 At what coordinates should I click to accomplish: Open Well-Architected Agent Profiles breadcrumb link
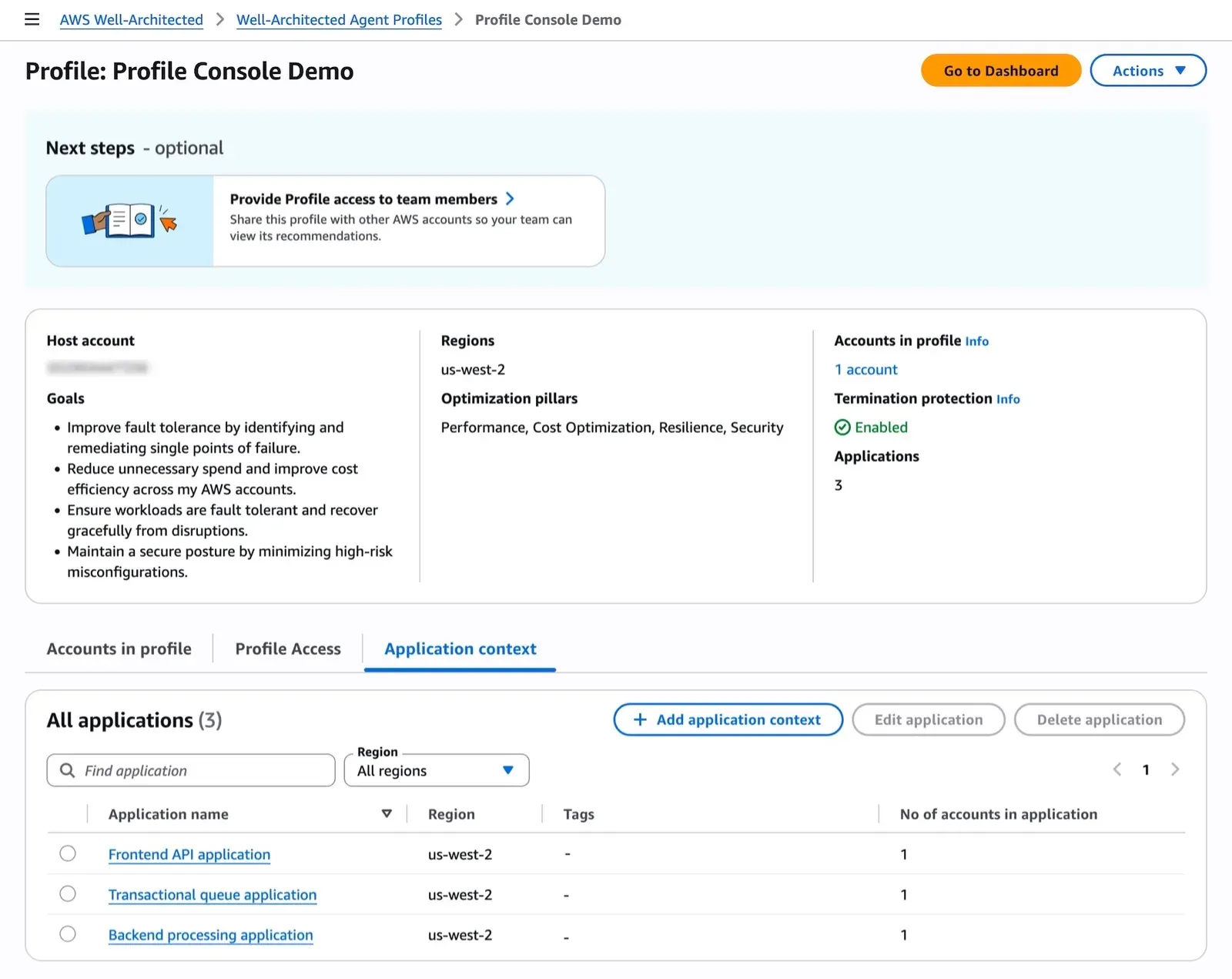click(x=339, y=20)
